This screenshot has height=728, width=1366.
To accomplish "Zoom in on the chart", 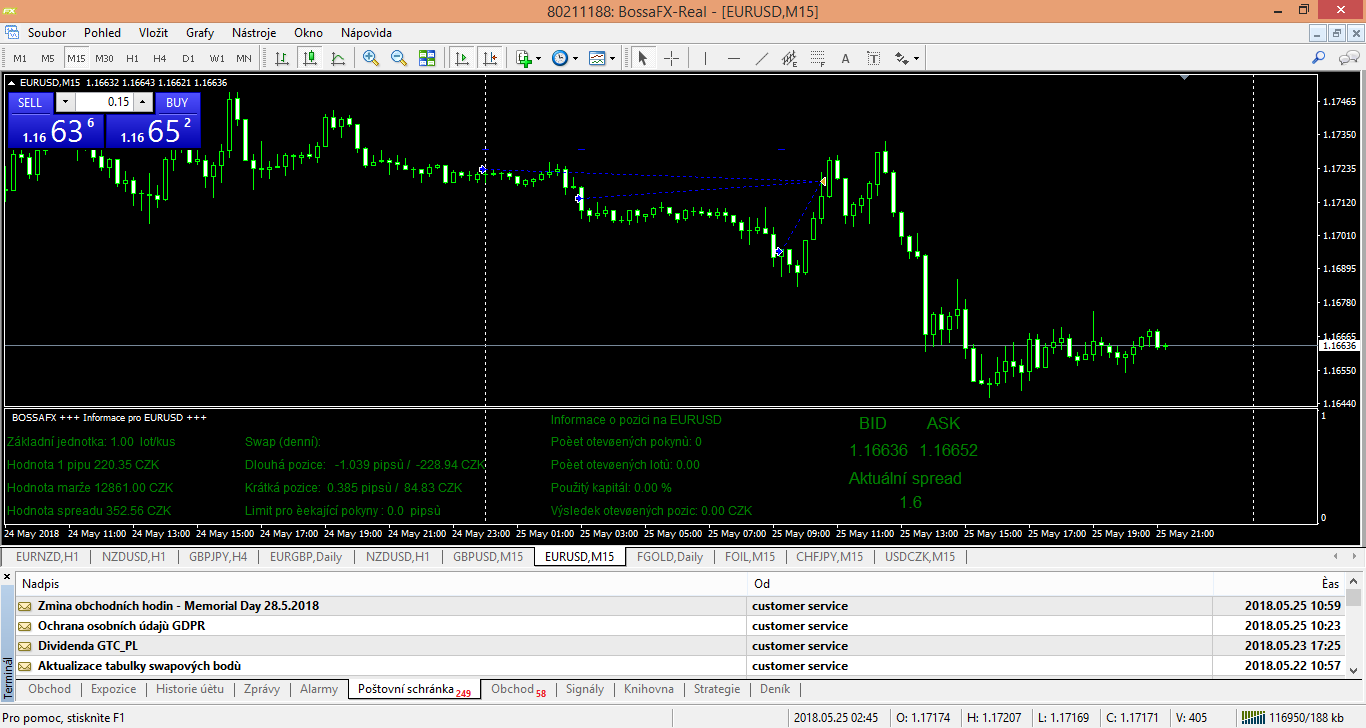I will click(371, 58).
